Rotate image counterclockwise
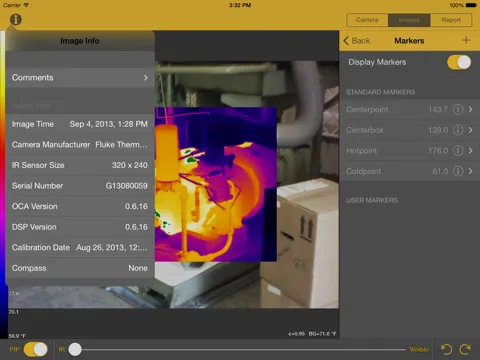The image size is (480, 360). coord(446,349)
